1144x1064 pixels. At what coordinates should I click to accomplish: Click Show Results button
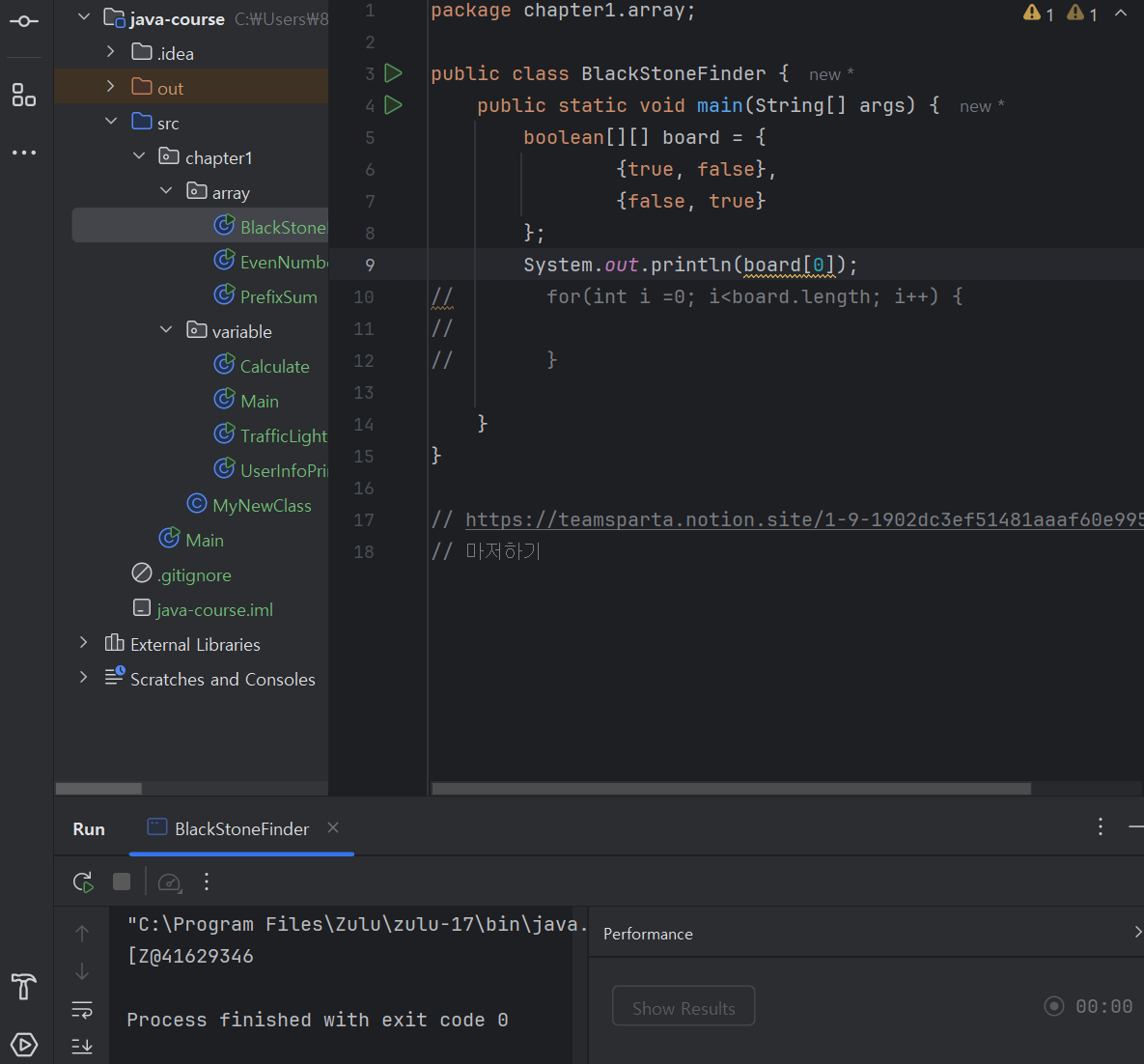coord(684,1006)
